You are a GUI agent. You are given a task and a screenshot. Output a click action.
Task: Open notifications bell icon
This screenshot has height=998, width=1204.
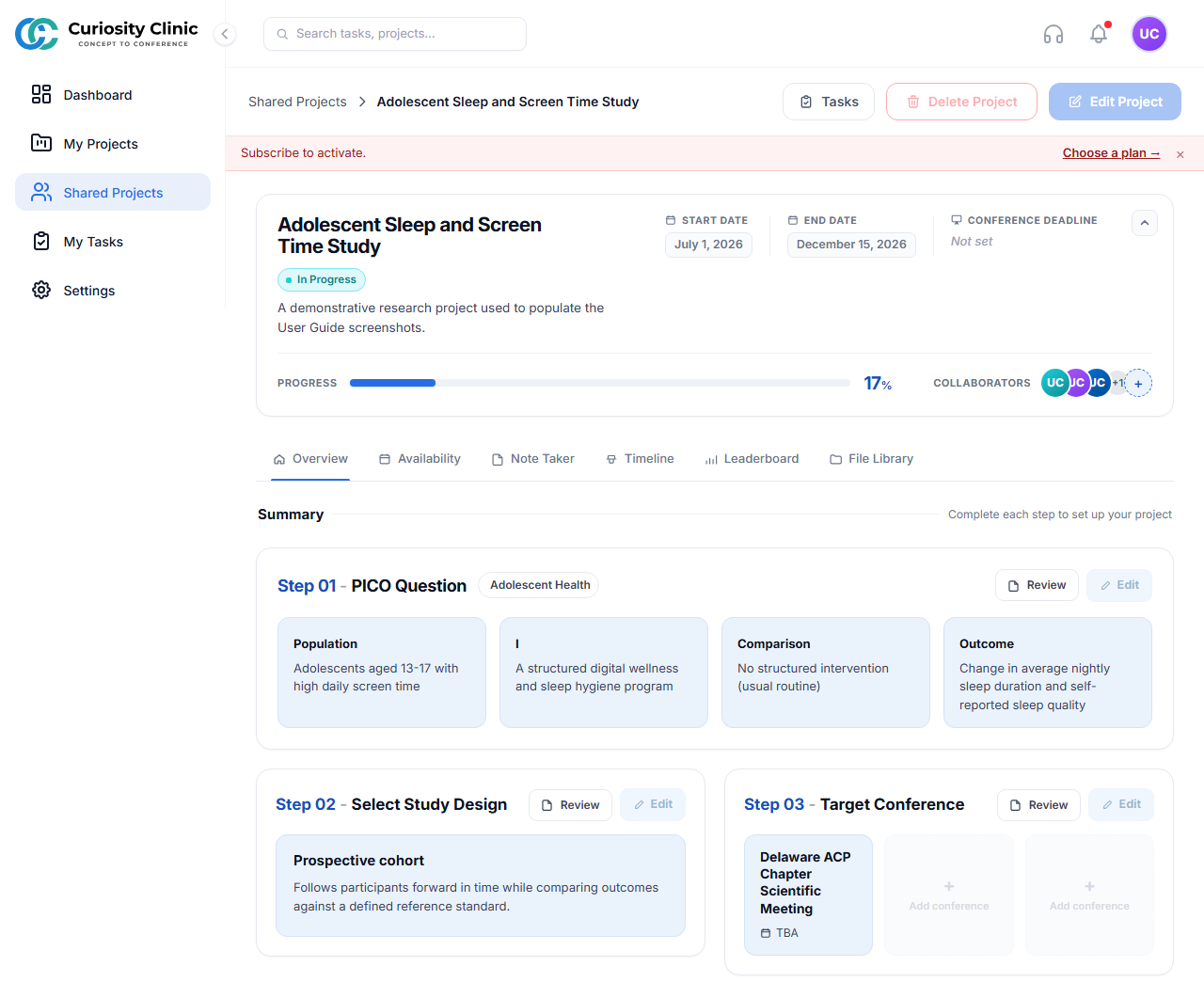point(1099,34)
